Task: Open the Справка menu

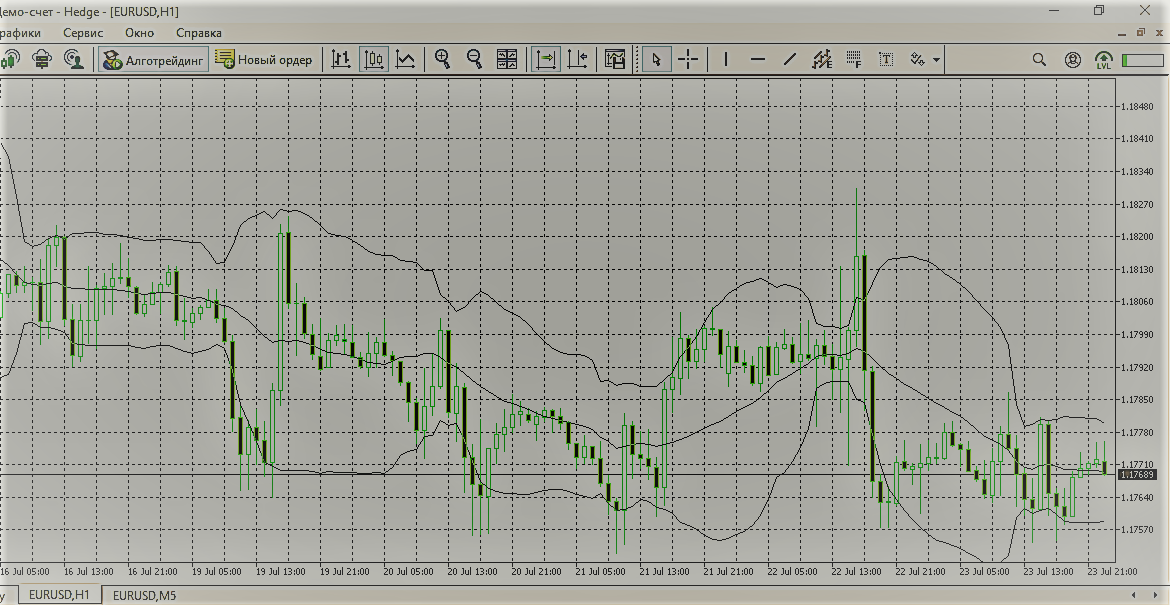Action: pyautogui.click(x=198, y=33)
